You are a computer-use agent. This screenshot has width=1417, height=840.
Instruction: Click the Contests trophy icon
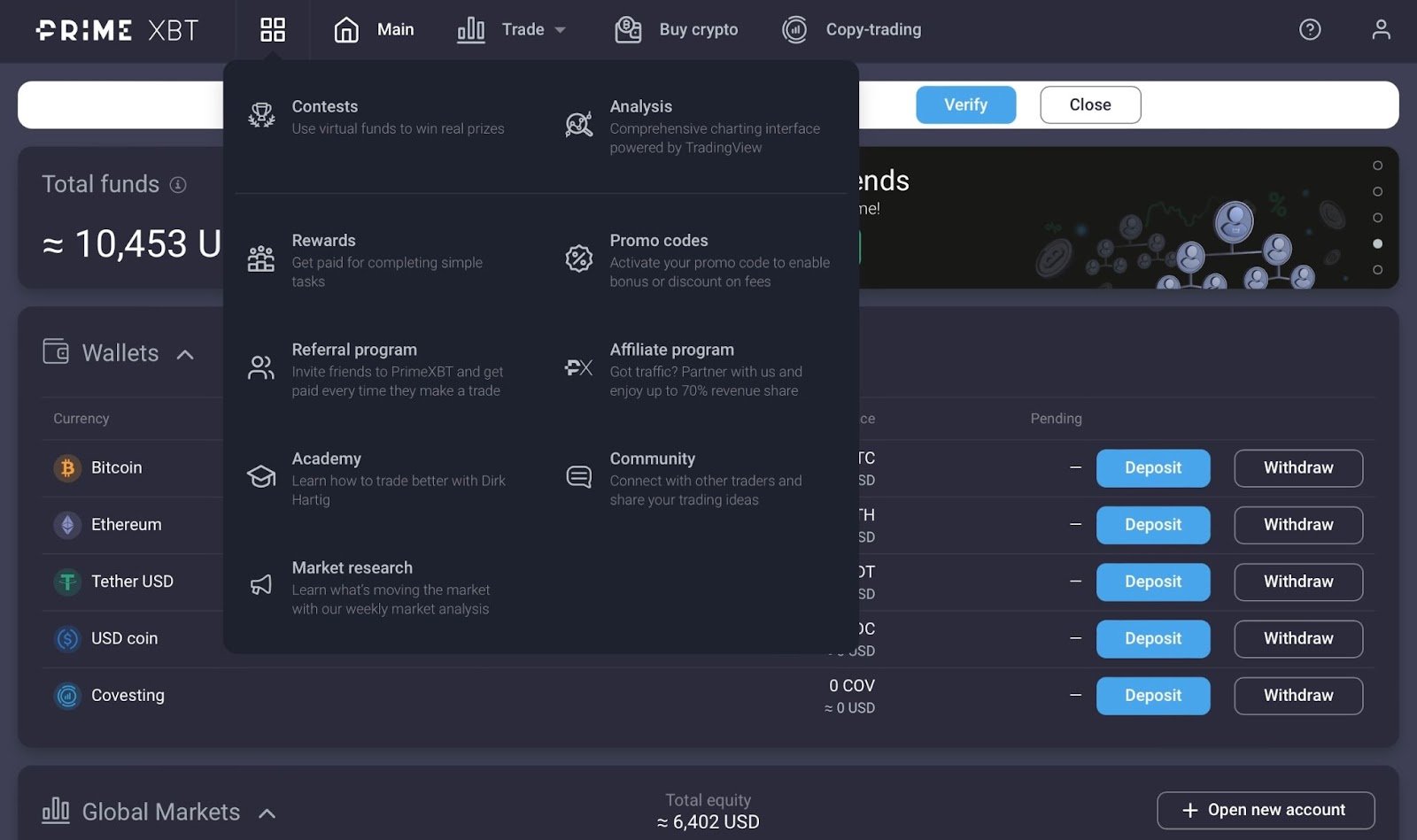click(261, 115)
